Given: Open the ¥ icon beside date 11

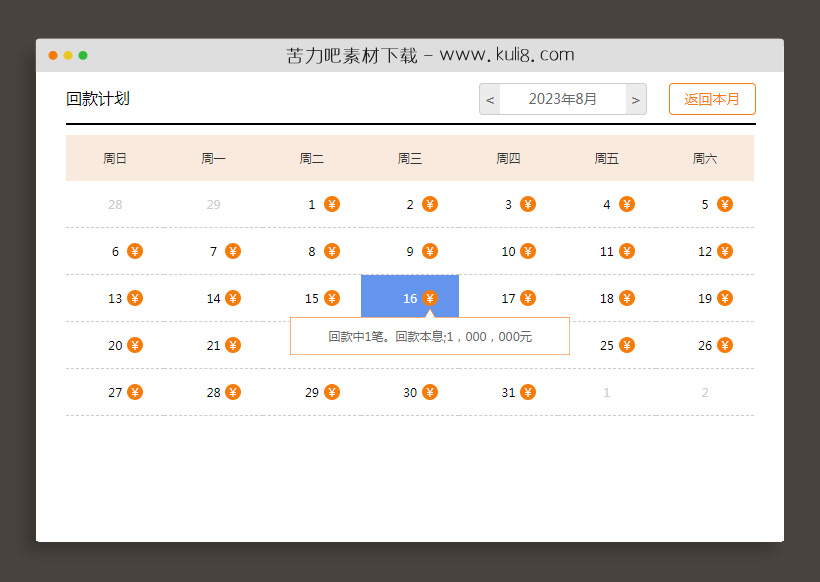Looking at the screenshot, I should [626, 251].
